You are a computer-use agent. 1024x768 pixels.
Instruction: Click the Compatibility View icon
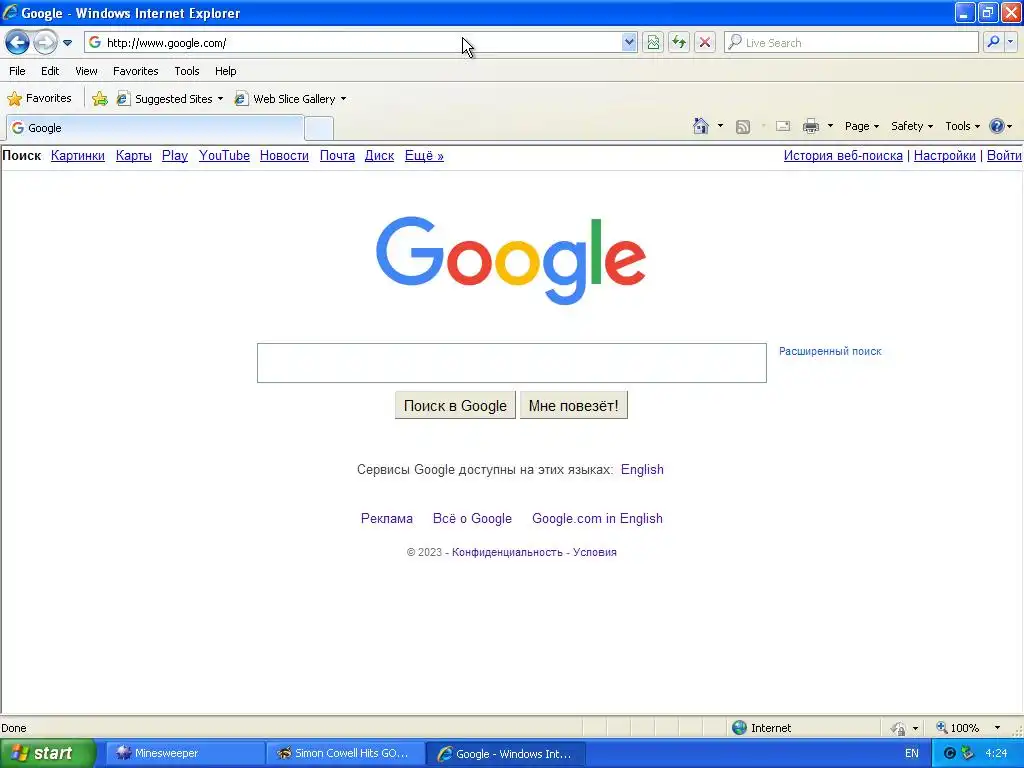point(653,42)
